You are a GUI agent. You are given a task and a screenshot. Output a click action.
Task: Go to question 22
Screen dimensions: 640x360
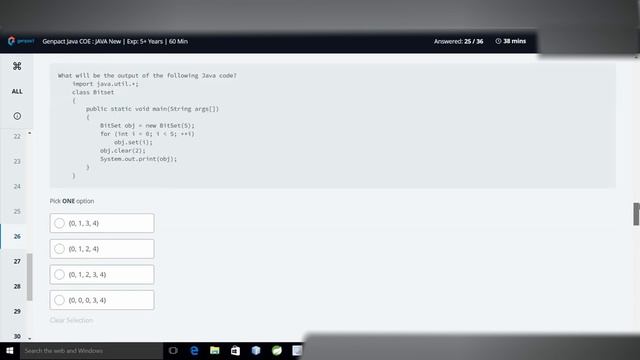pyautogui.click(x=17, y=136)
